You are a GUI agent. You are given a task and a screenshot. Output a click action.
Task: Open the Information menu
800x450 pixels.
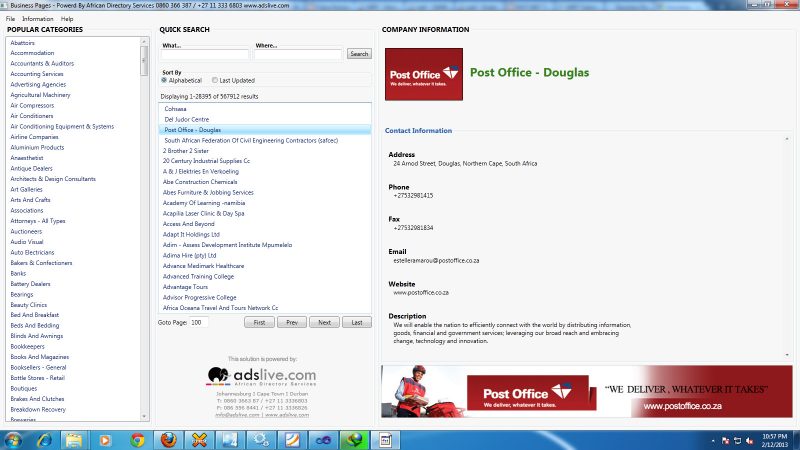click(x=38, y=19)
